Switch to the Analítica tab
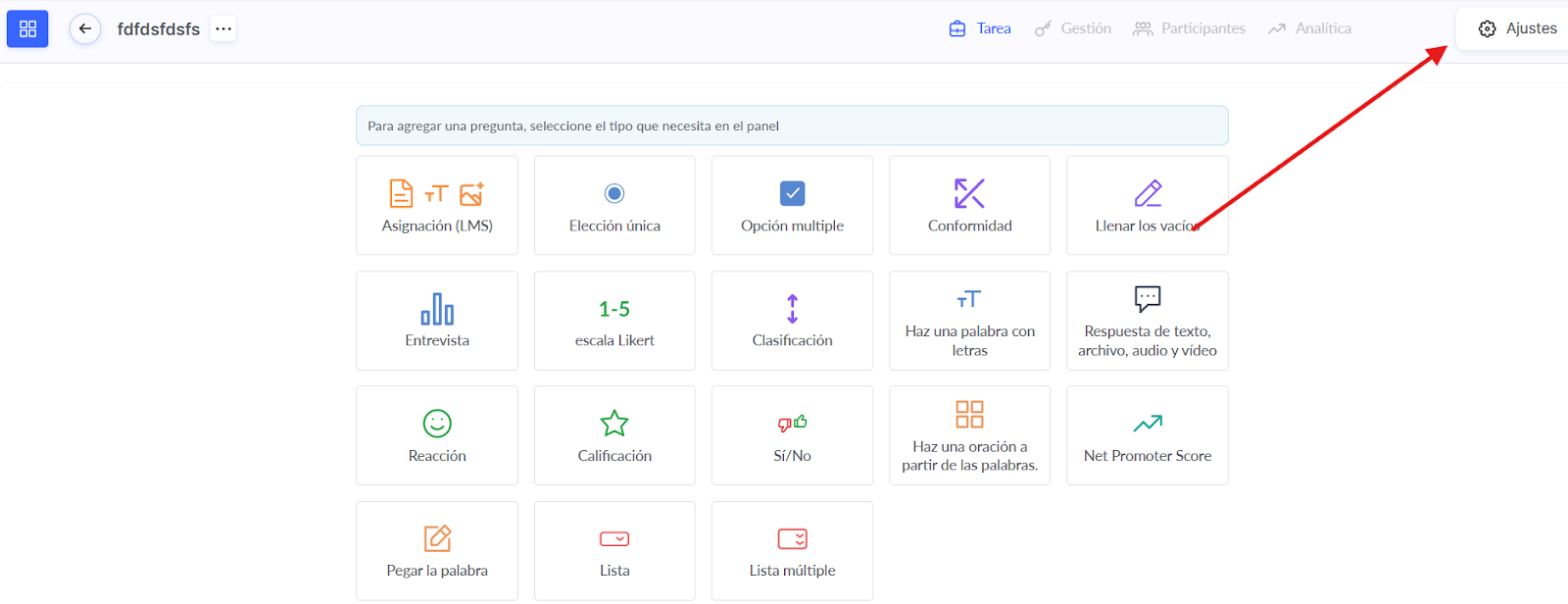 click(x=1309, y=28)
